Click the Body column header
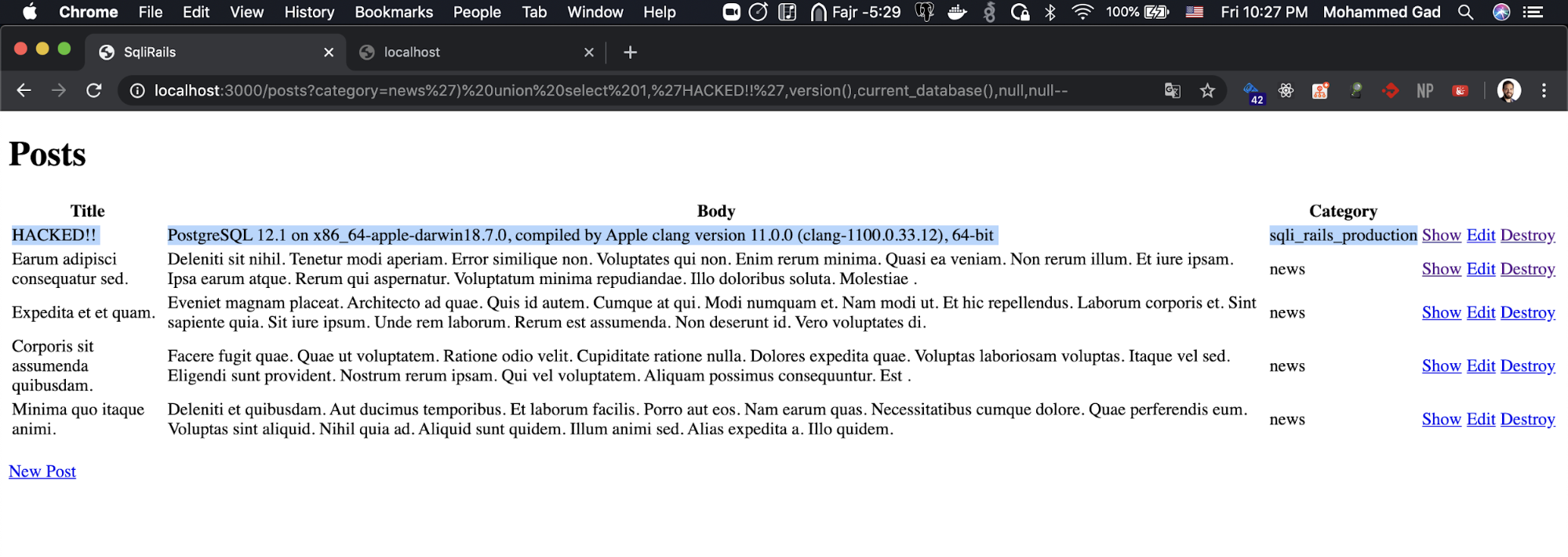 click(x=716, y=211)
